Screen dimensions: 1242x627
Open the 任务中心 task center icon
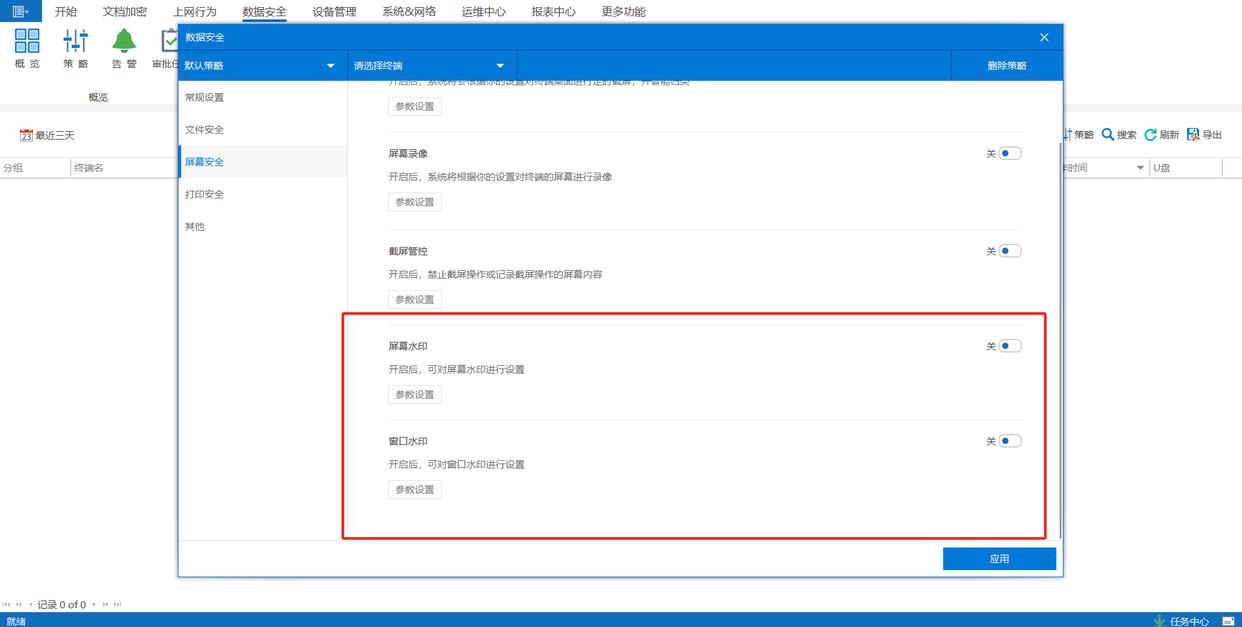click(1160, 621)
